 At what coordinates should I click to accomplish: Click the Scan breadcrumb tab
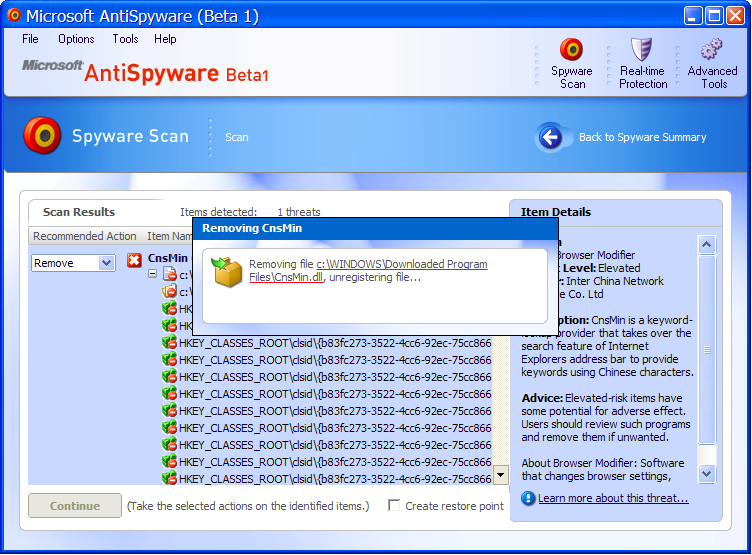pos(236,137)
